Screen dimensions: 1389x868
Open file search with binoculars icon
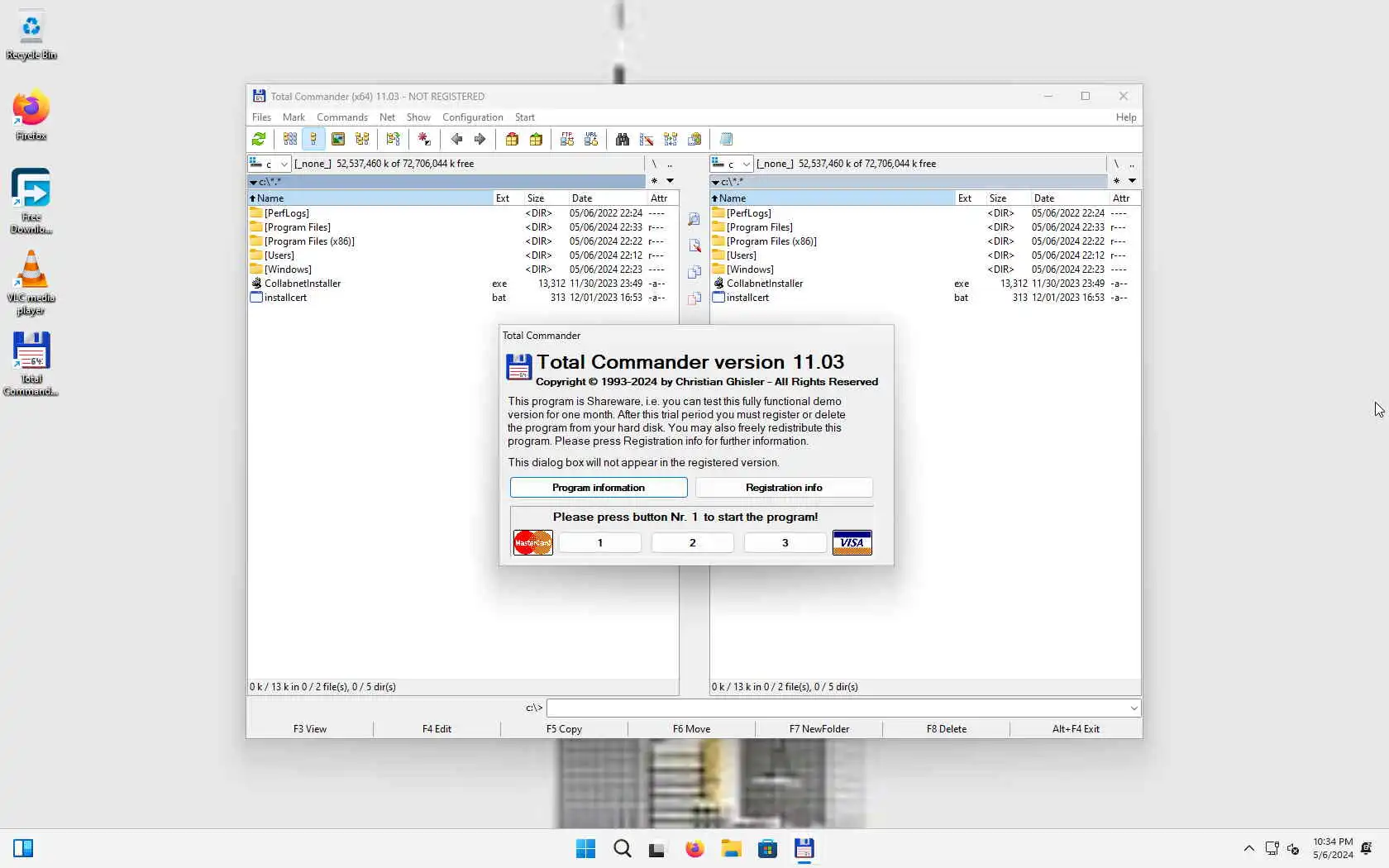(x=623, y=139)
